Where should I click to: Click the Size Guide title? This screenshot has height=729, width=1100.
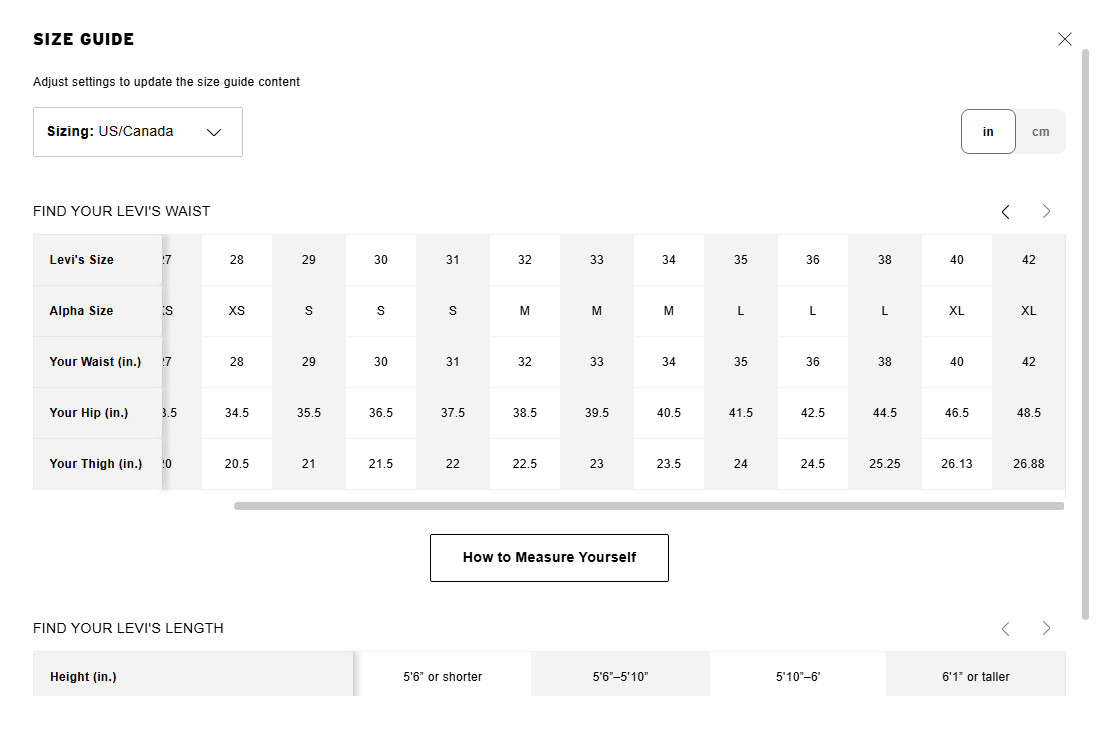click(x=83, y=39)
